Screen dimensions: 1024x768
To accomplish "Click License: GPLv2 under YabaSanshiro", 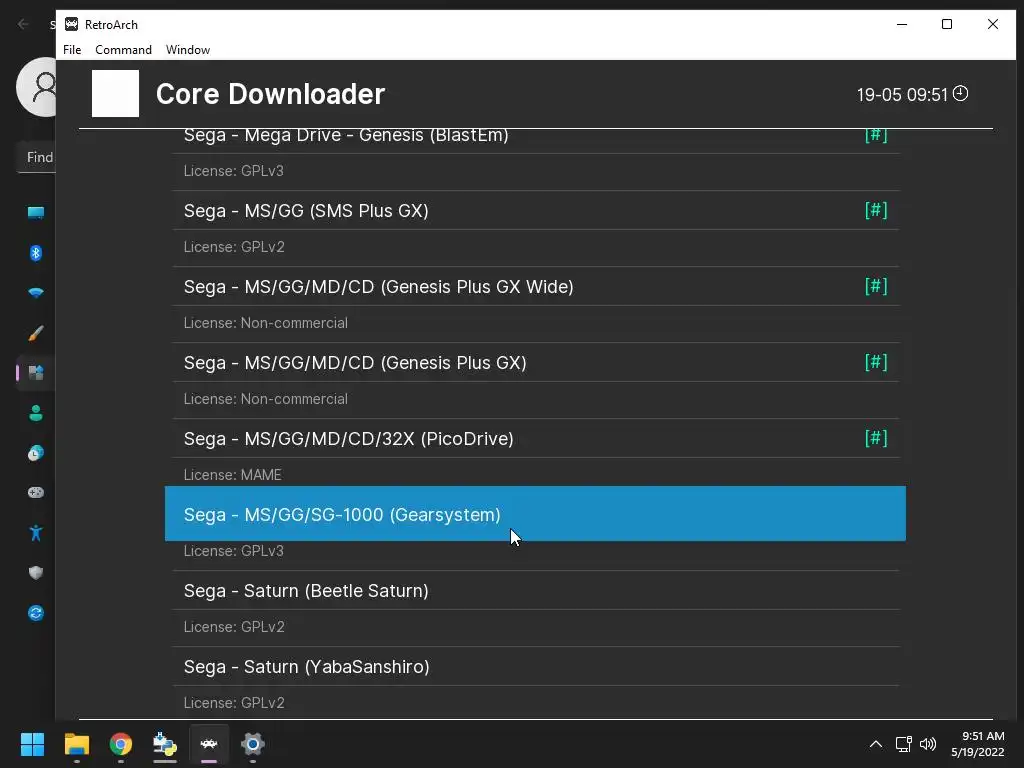I will [x=234, y=703].
